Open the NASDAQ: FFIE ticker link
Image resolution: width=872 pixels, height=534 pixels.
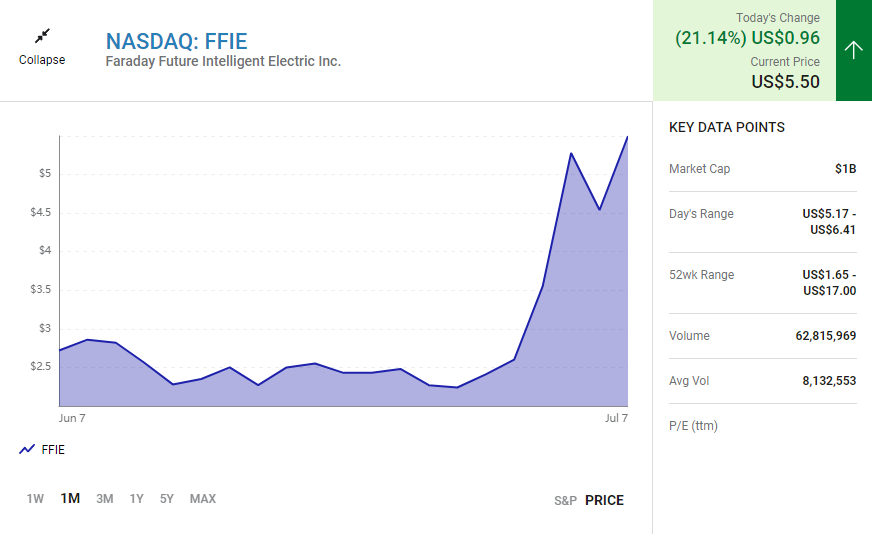(177, 42)
